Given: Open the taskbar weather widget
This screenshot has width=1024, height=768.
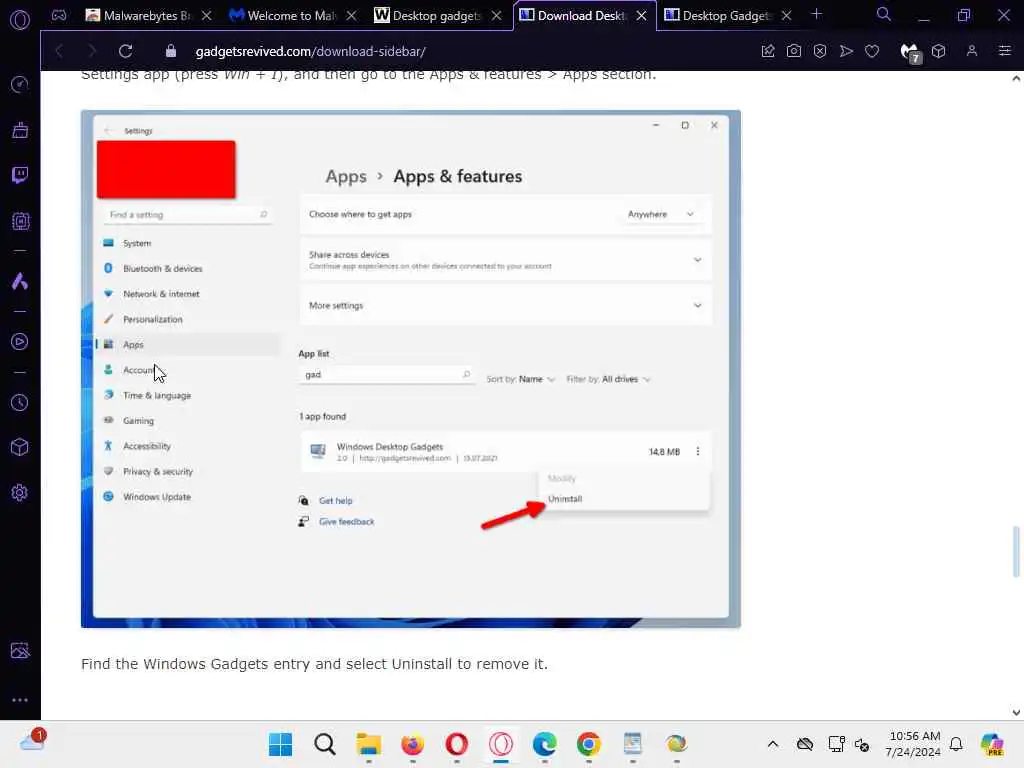Looking at the screenshot, I should point(33,741).
